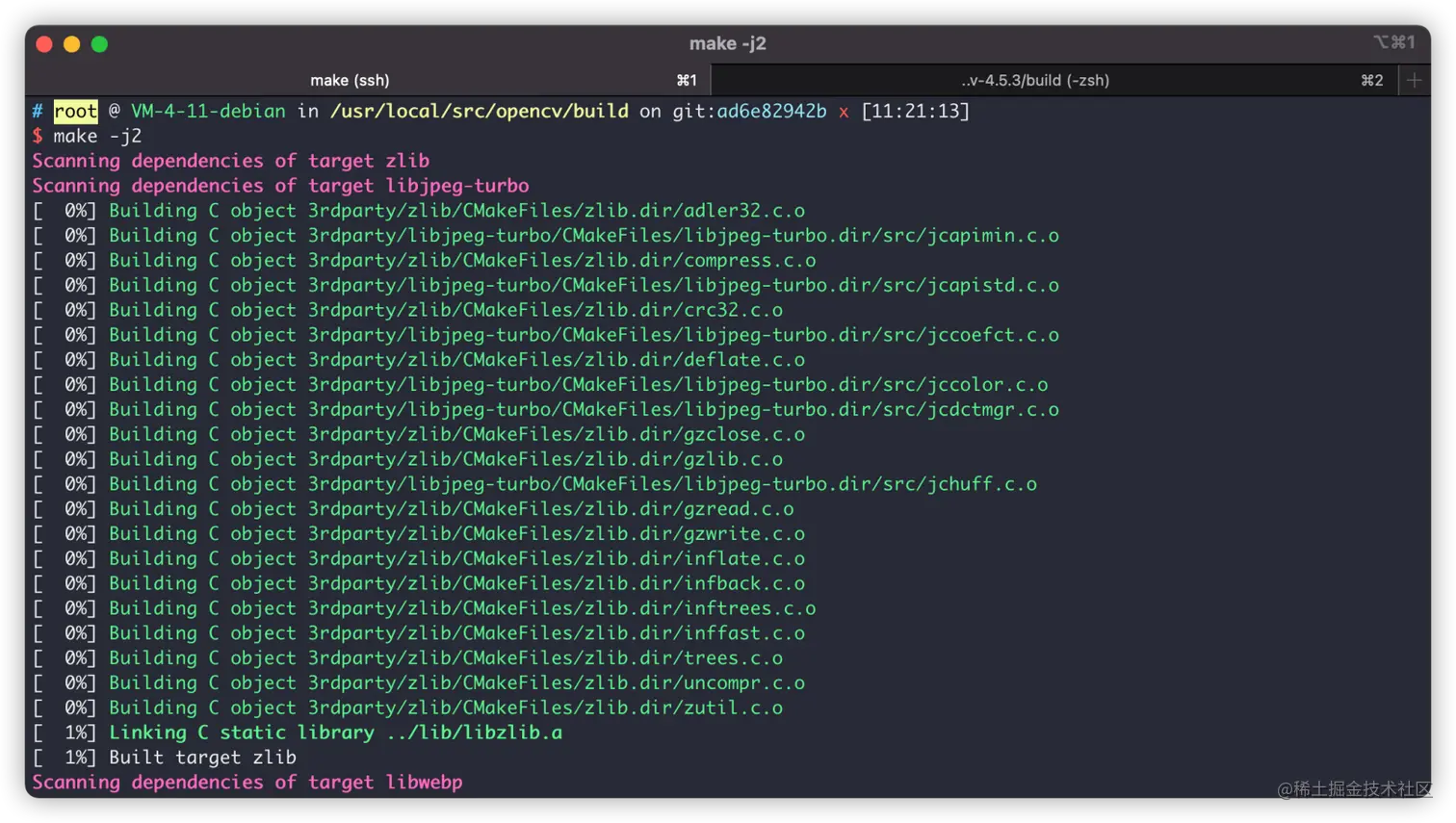
Task: Click the gzread.c.o build line
Action: [x=413, y=509]
